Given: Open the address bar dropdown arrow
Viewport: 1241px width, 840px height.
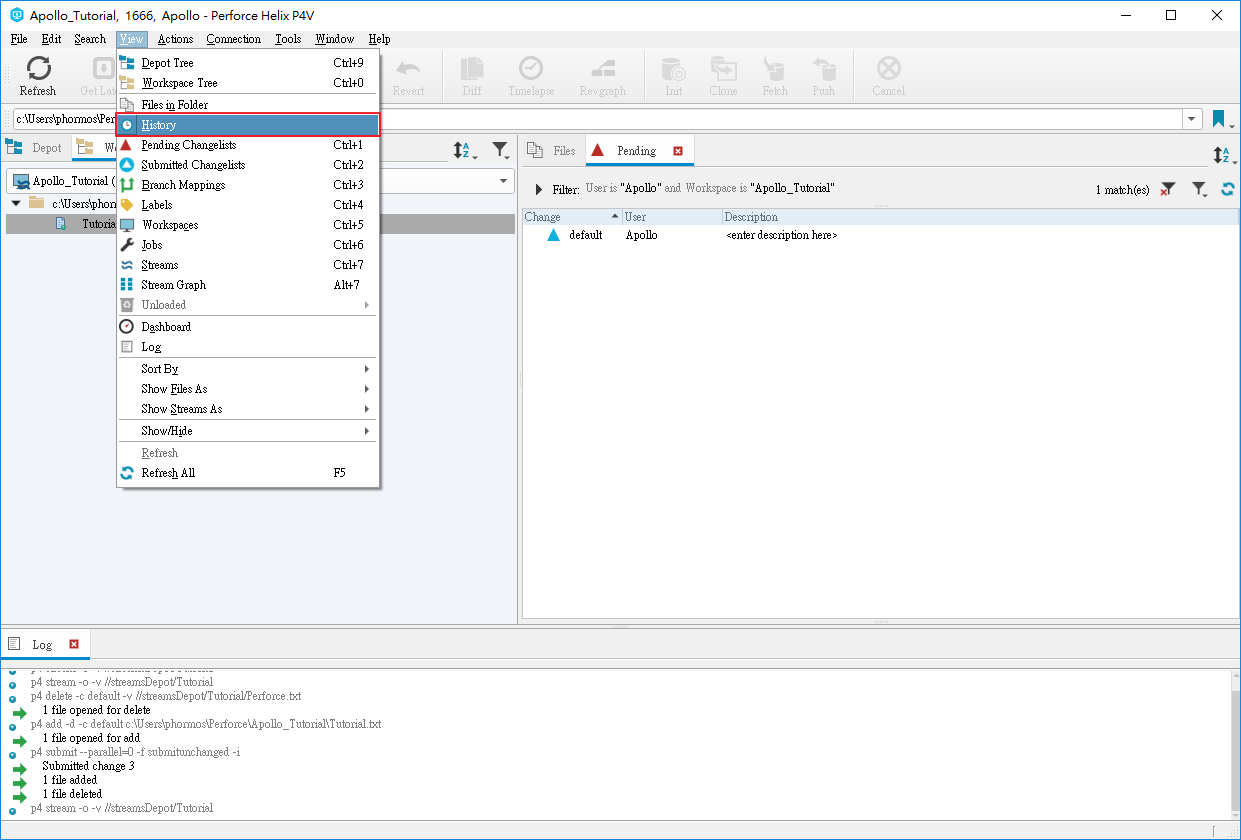Looking at the screenshot, I should pyautogui.click(x=1192, y=119).
